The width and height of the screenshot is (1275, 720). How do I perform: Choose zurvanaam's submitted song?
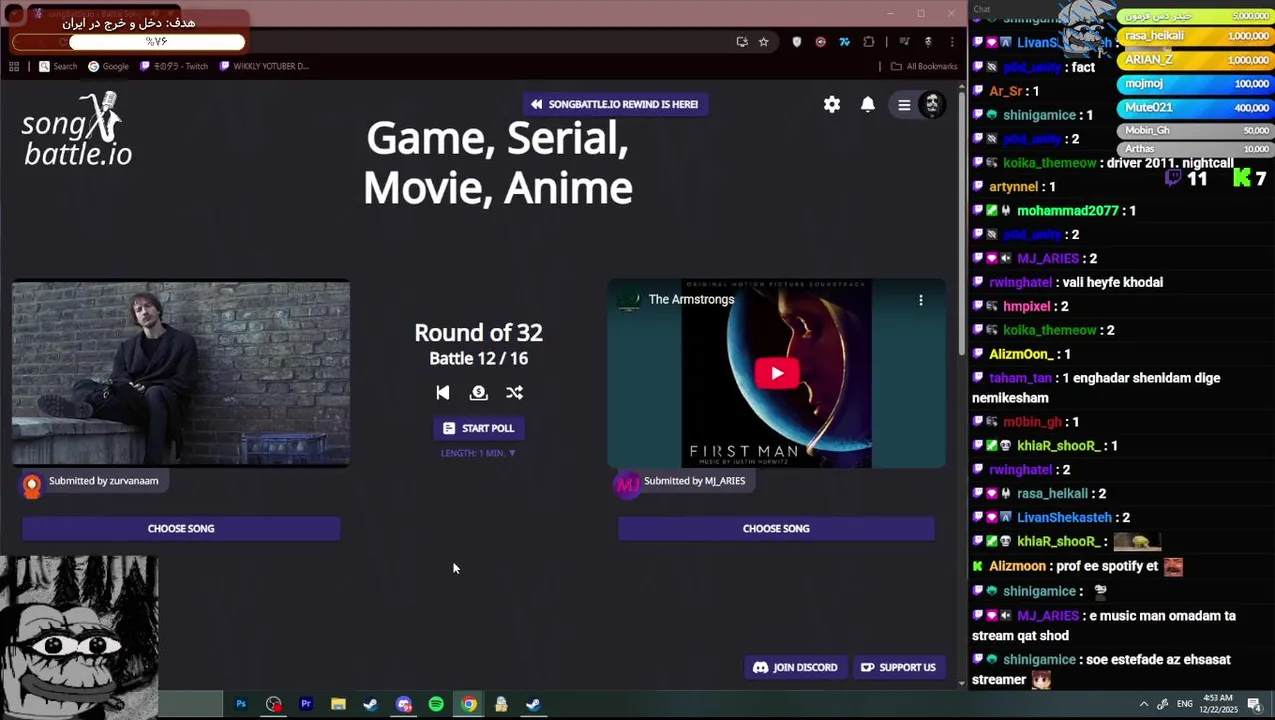point(181,528)
